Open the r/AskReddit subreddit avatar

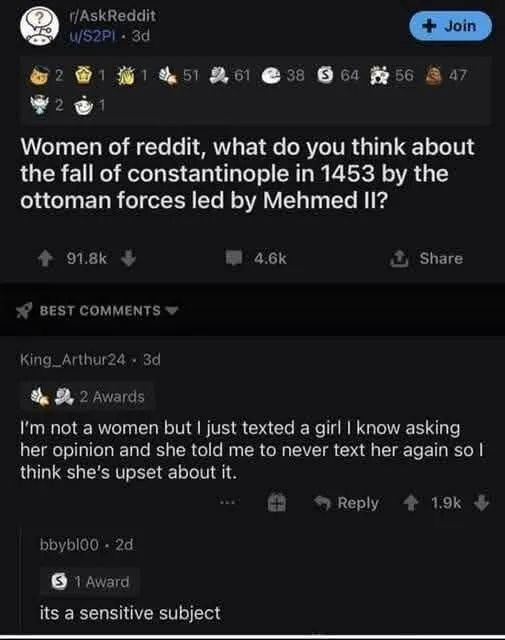point(39,27)
